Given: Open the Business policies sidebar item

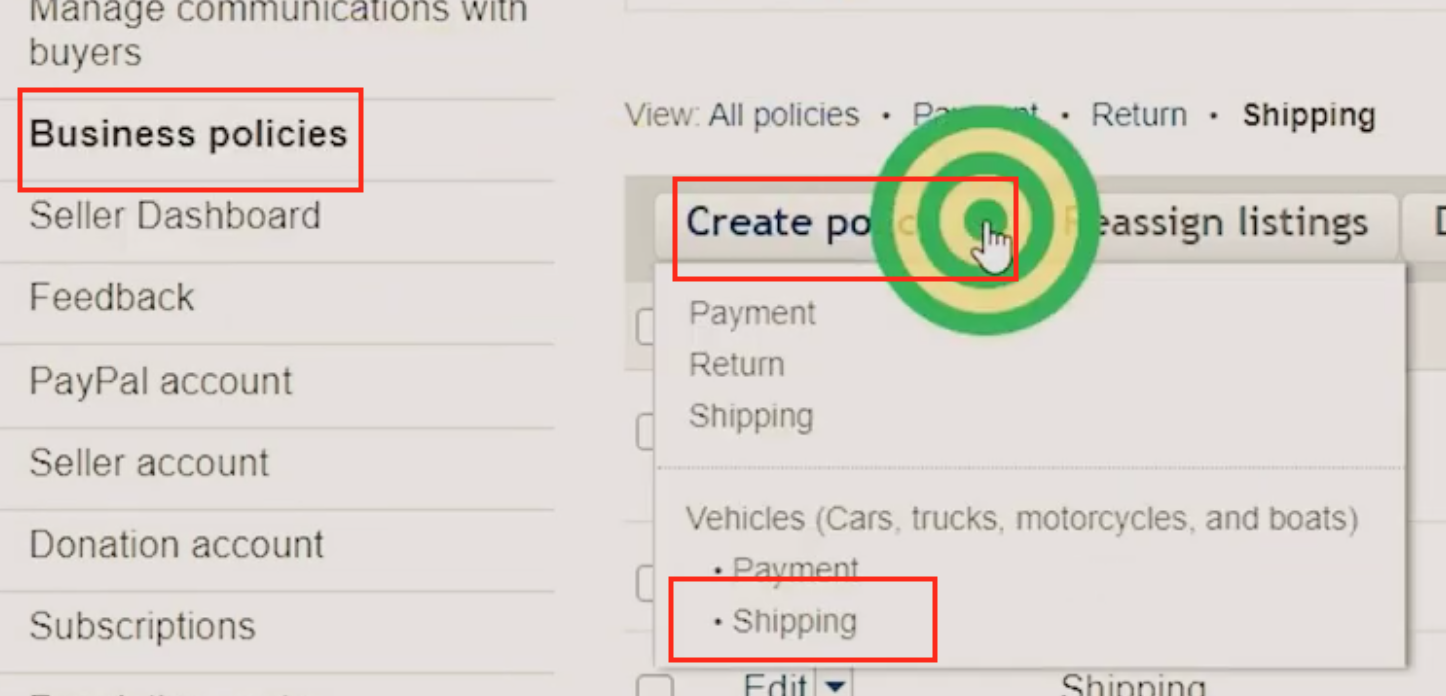Looking at the screenshot, I should pos(188,134).
